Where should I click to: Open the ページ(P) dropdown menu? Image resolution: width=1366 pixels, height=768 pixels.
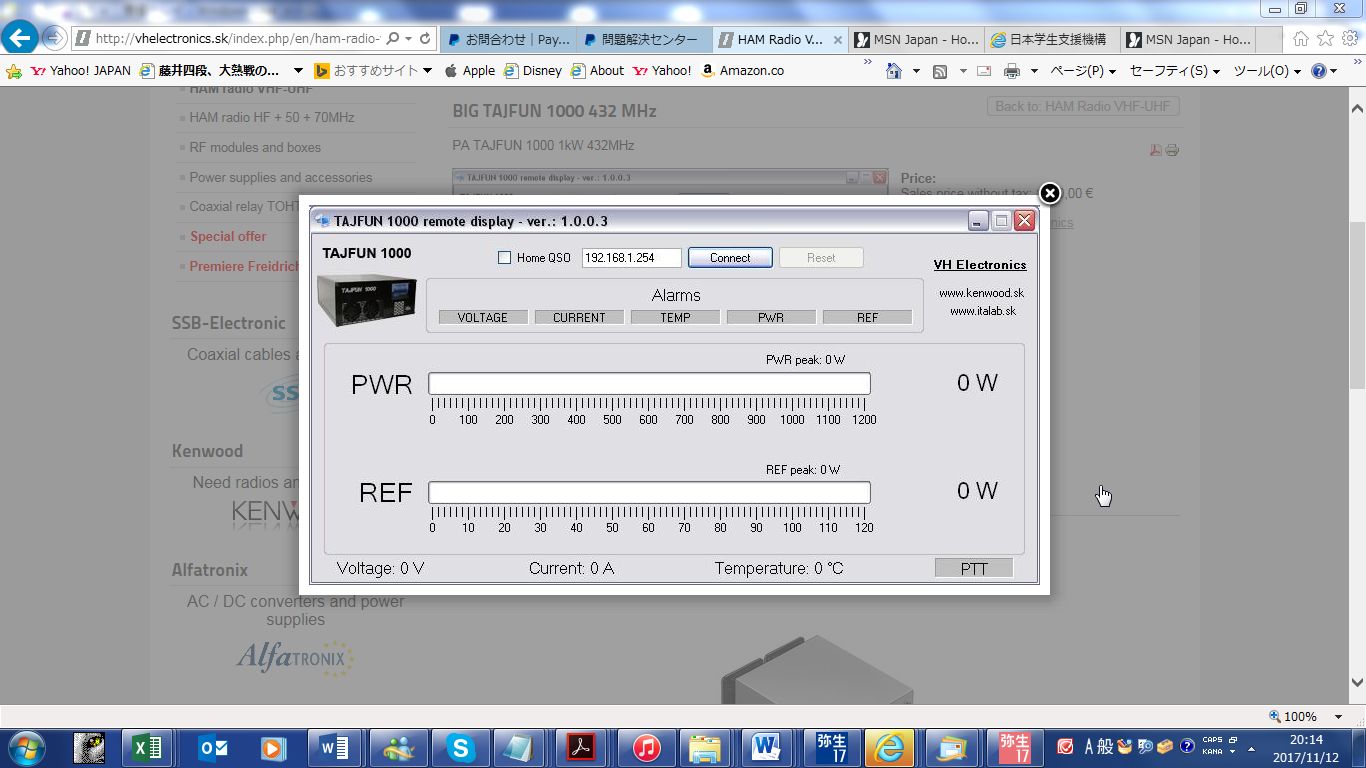click(1082, 71)
